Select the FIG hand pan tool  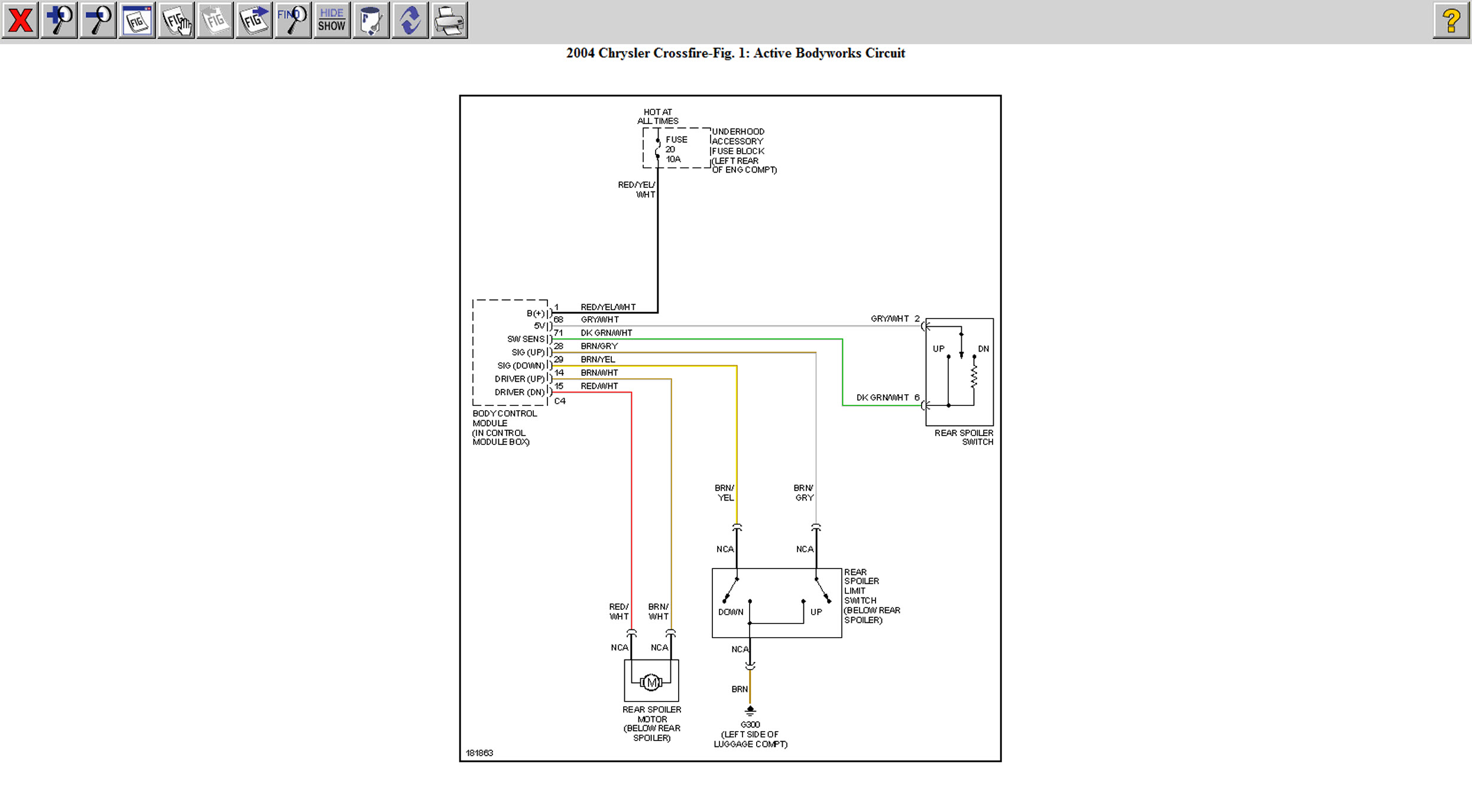click(x=176, y=21)
